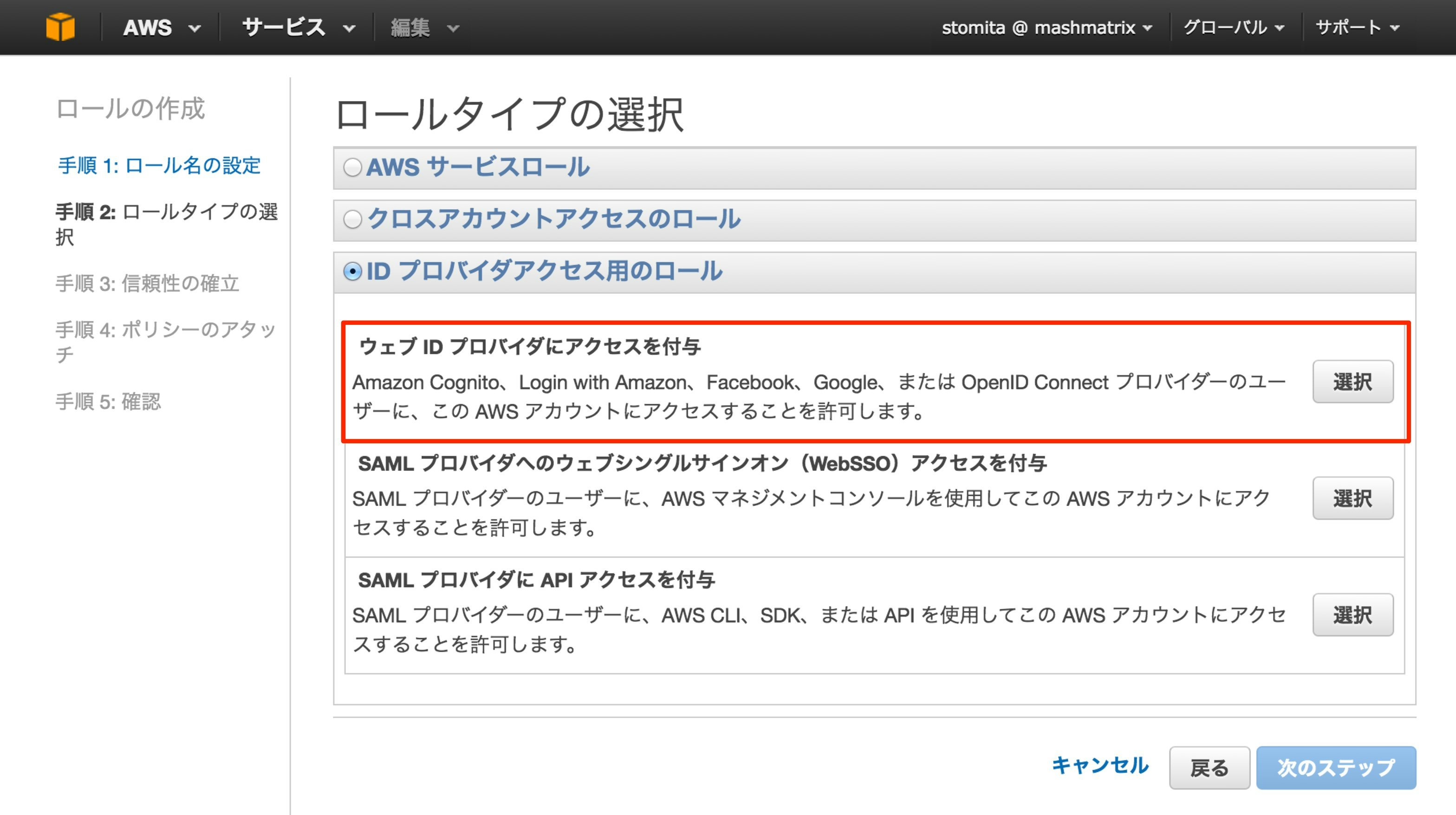The image size is (1456, 815).
Task: Go to 手順 1: ロール名の設定 link
Action: (x=159, y=166)
